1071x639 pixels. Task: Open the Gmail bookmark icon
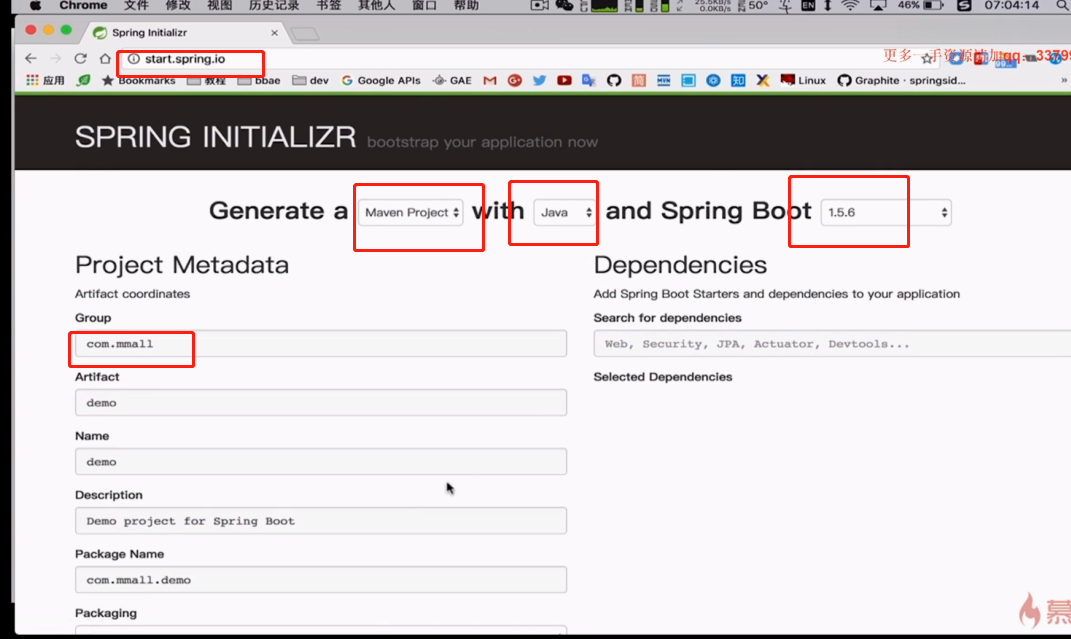490,81
